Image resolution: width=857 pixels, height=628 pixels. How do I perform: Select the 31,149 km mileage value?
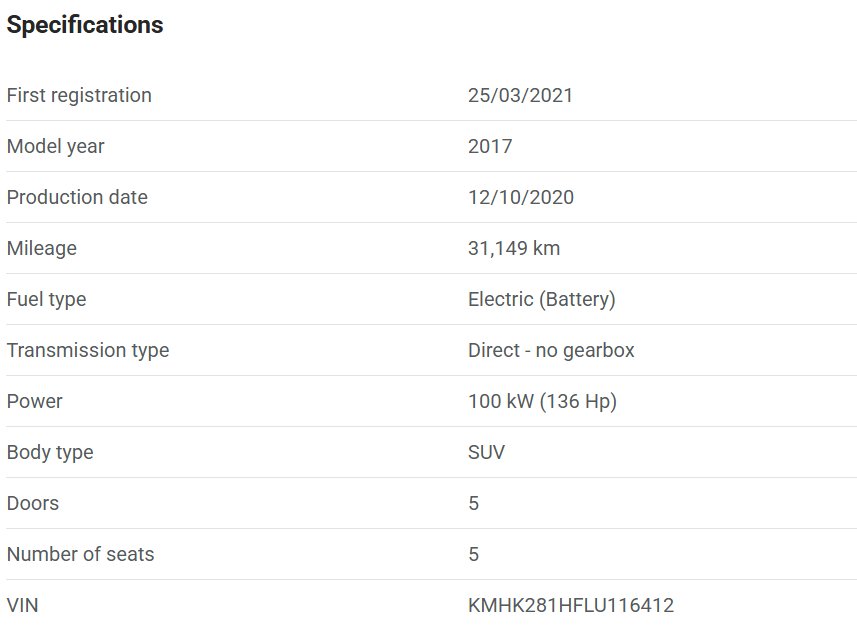514,248
